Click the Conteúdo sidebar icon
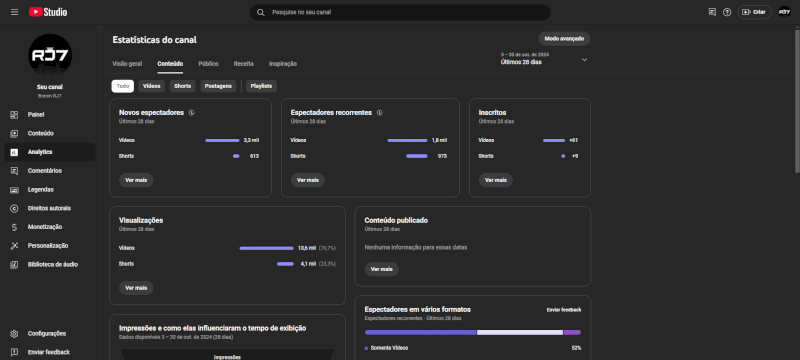Image resolution: width=800 pixels, height=360 pixels. coord(14,134)
